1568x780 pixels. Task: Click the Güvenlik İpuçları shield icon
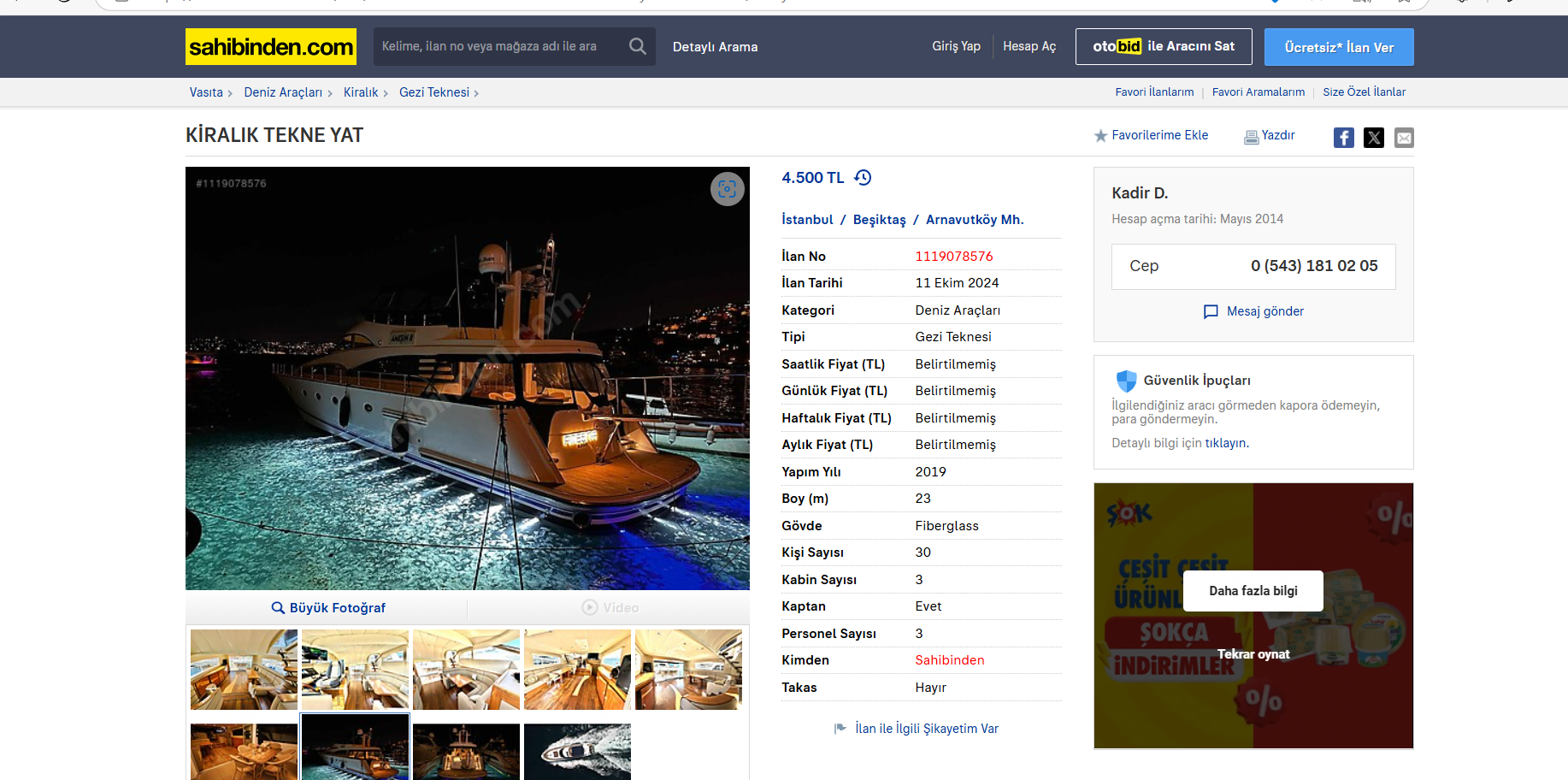(1126, 381)
